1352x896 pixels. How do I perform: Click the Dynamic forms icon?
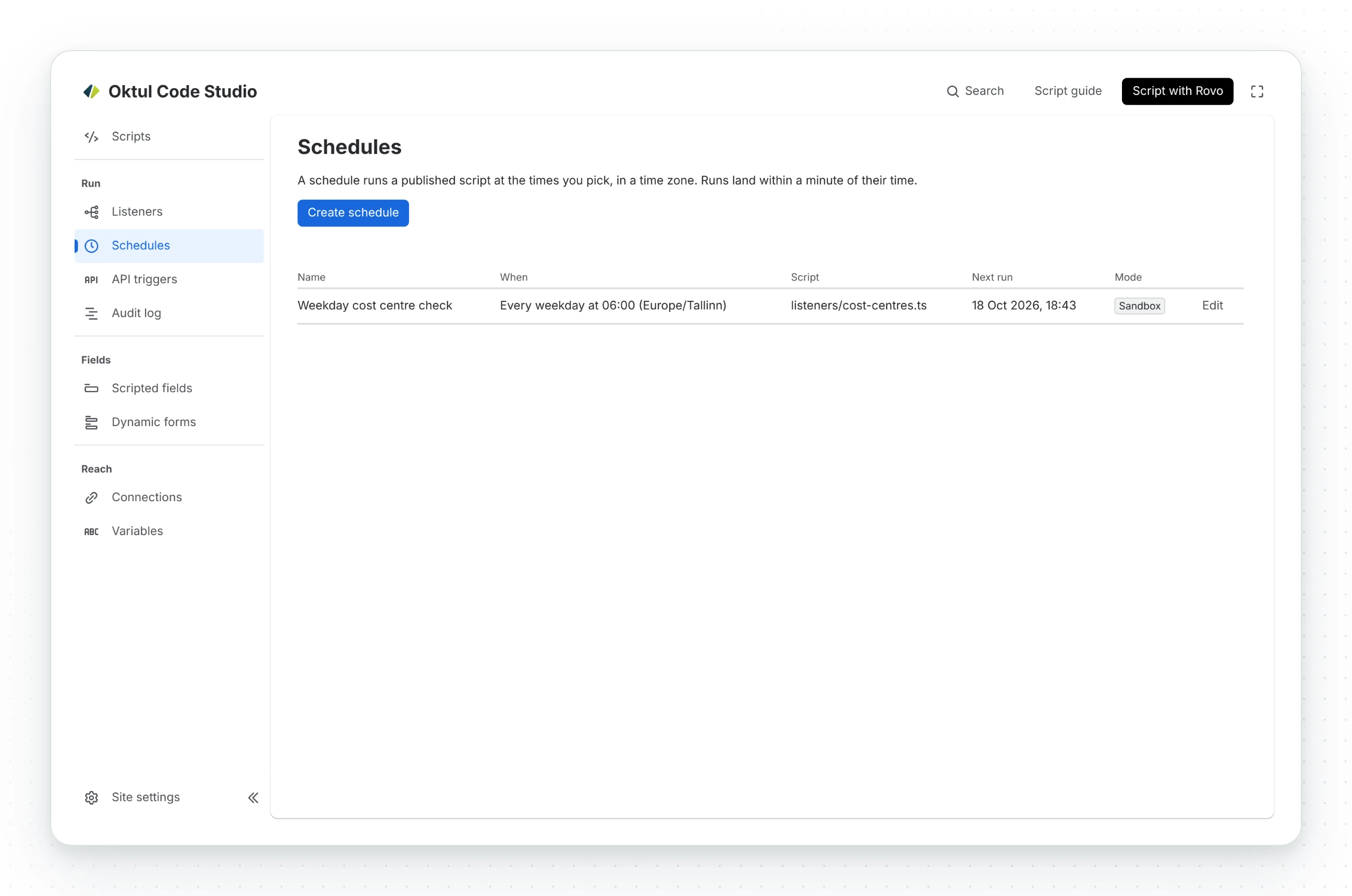point(91,422)
